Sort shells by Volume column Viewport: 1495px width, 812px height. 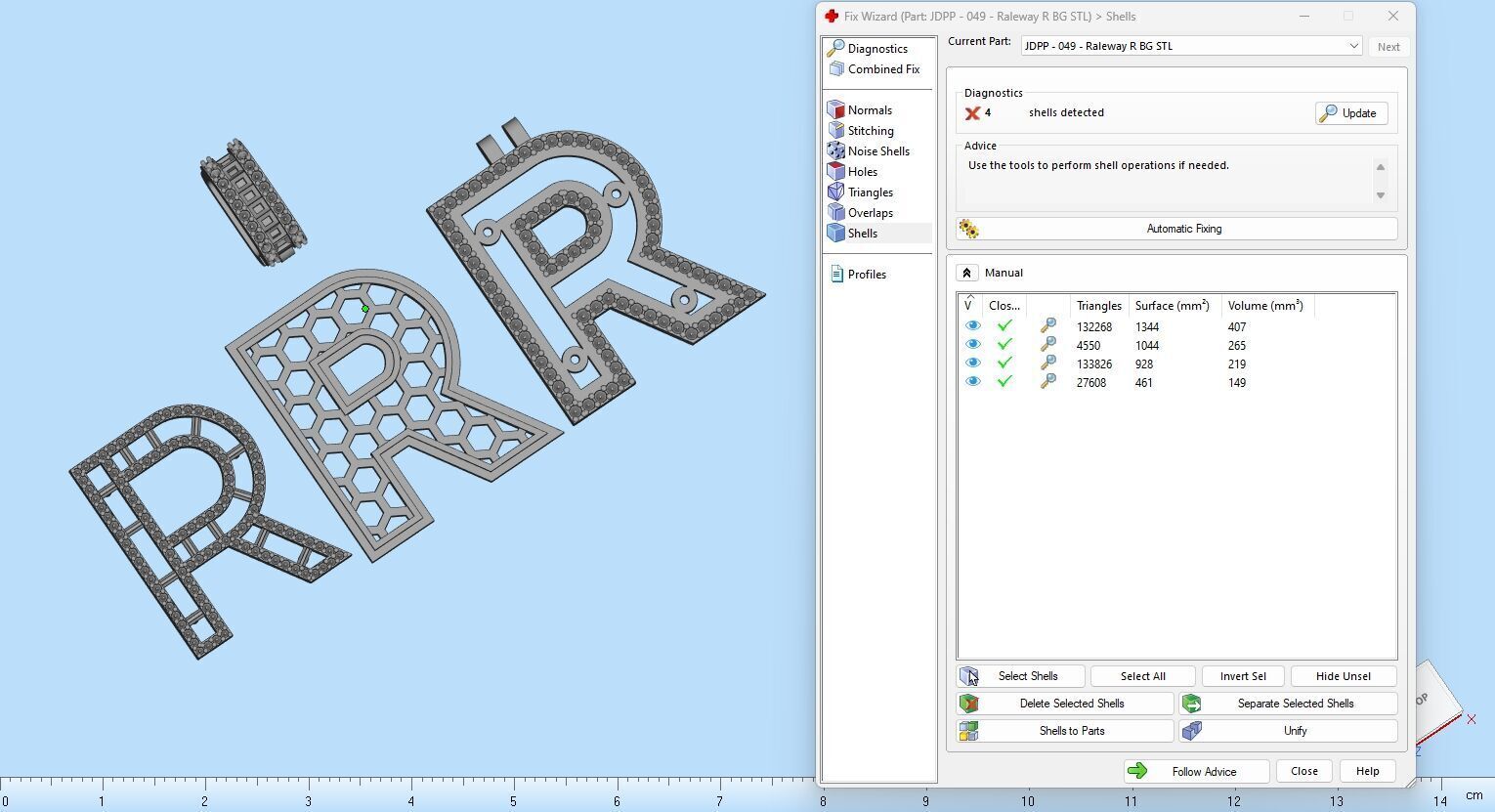coord(1267,306)
